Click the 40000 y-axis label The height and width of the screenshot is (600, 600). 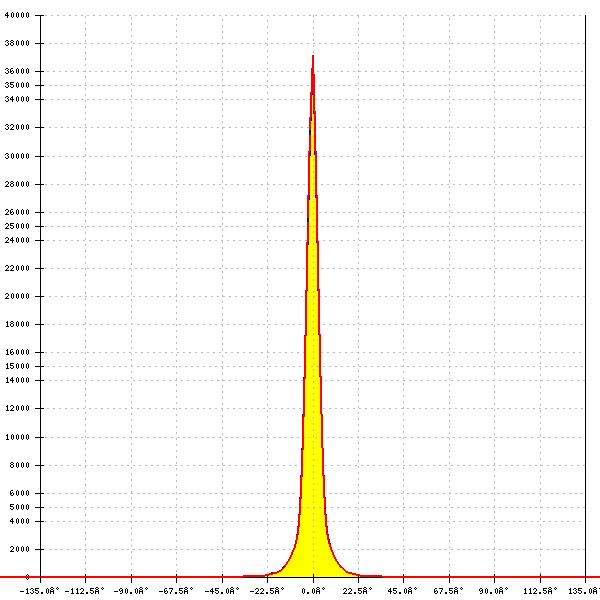(x=17, y=15)
